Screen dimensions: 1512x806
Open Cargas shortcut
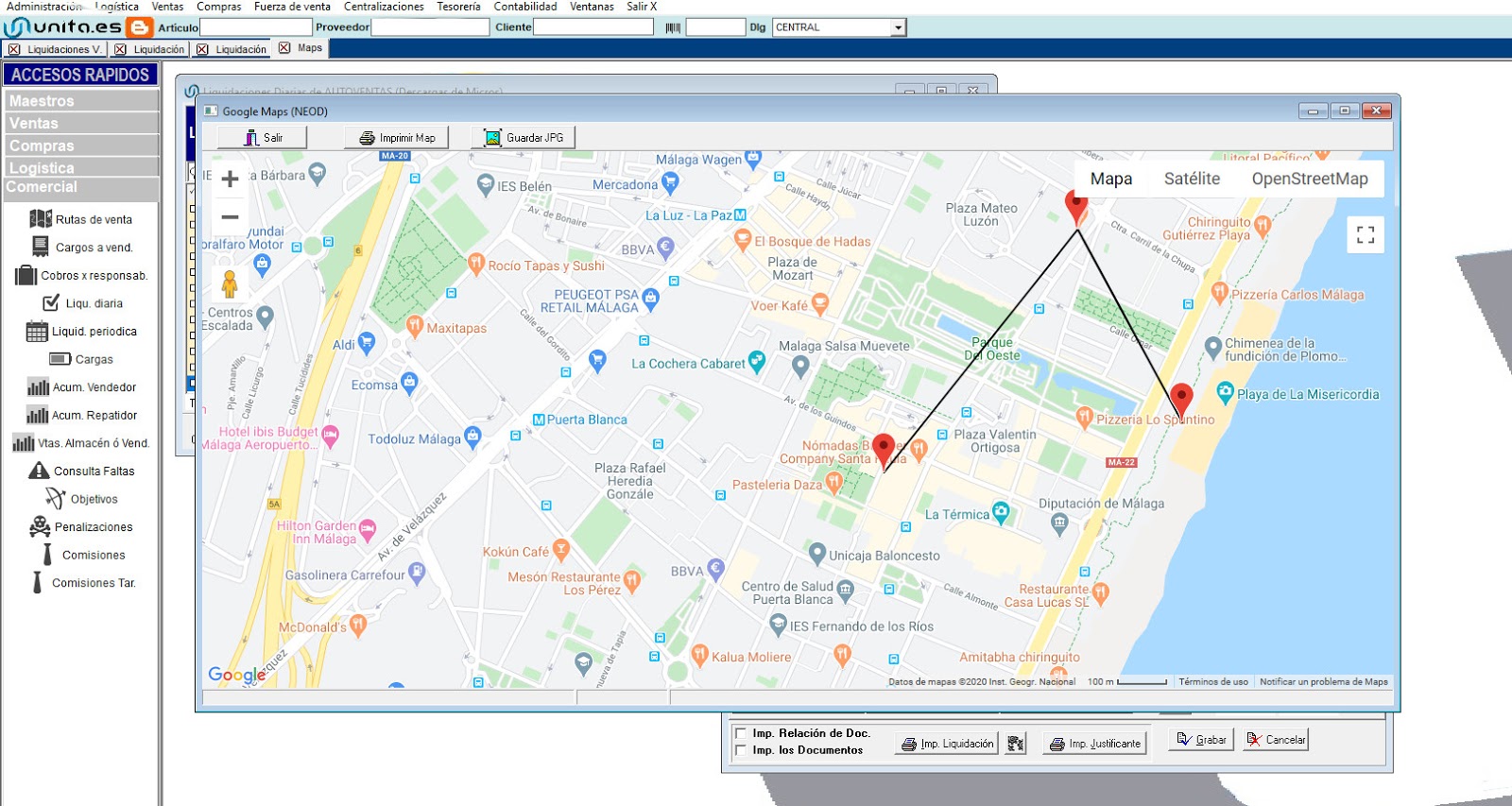[x=81, y=359]
